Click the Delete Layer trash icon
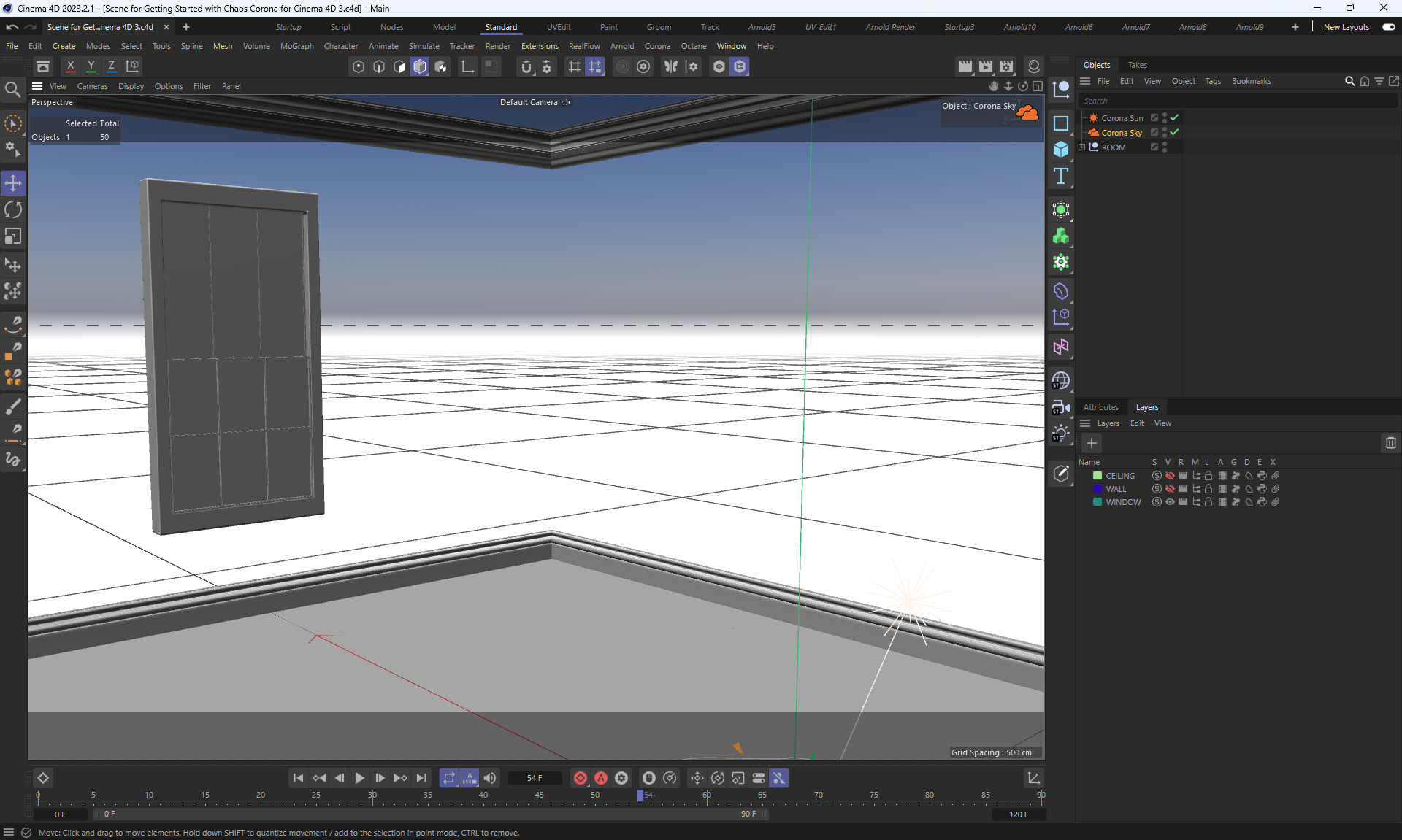This screenshot has height=840, width=1402. tap(1390, 443)
